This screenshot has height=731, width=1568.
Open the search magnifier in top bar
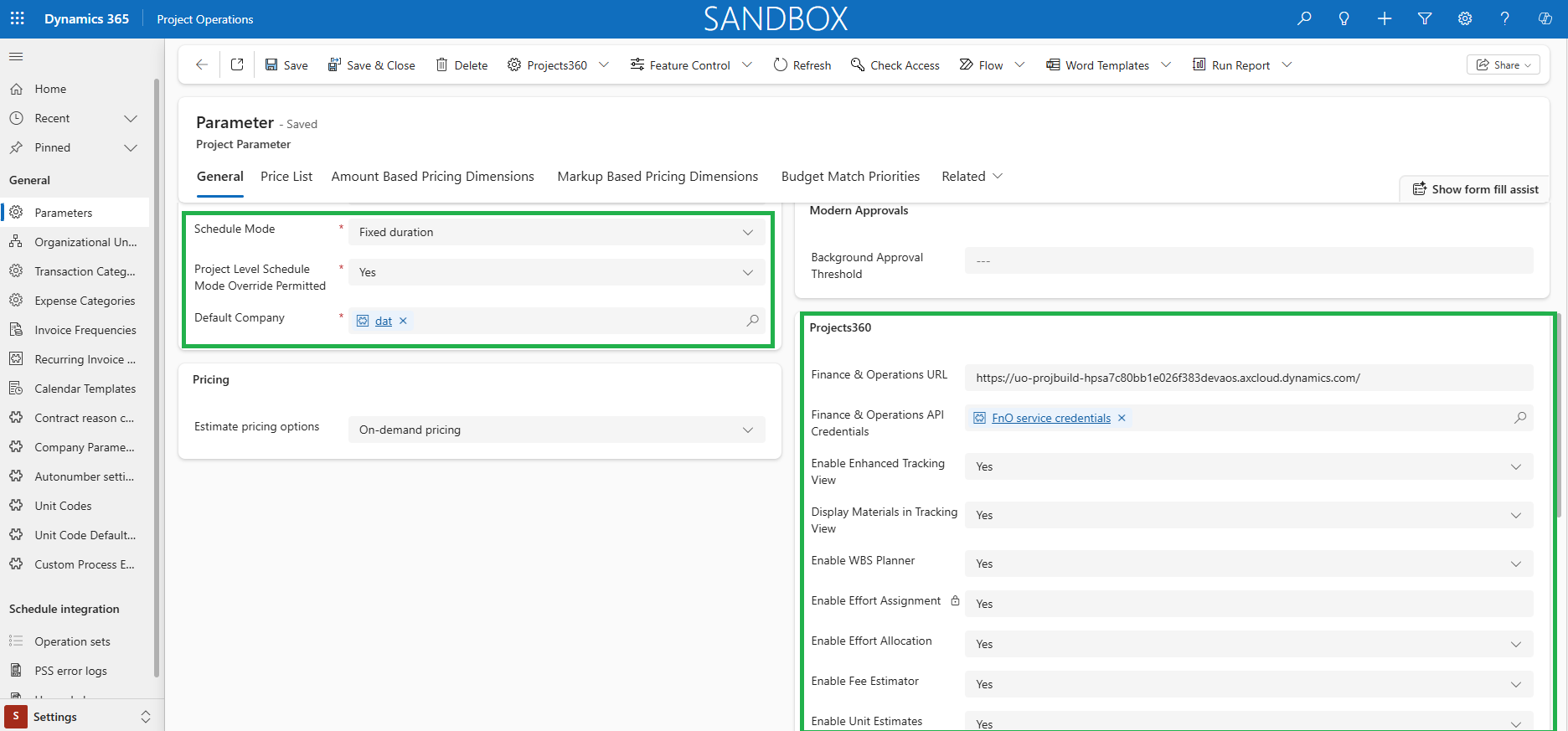(x=1304, y=18)
